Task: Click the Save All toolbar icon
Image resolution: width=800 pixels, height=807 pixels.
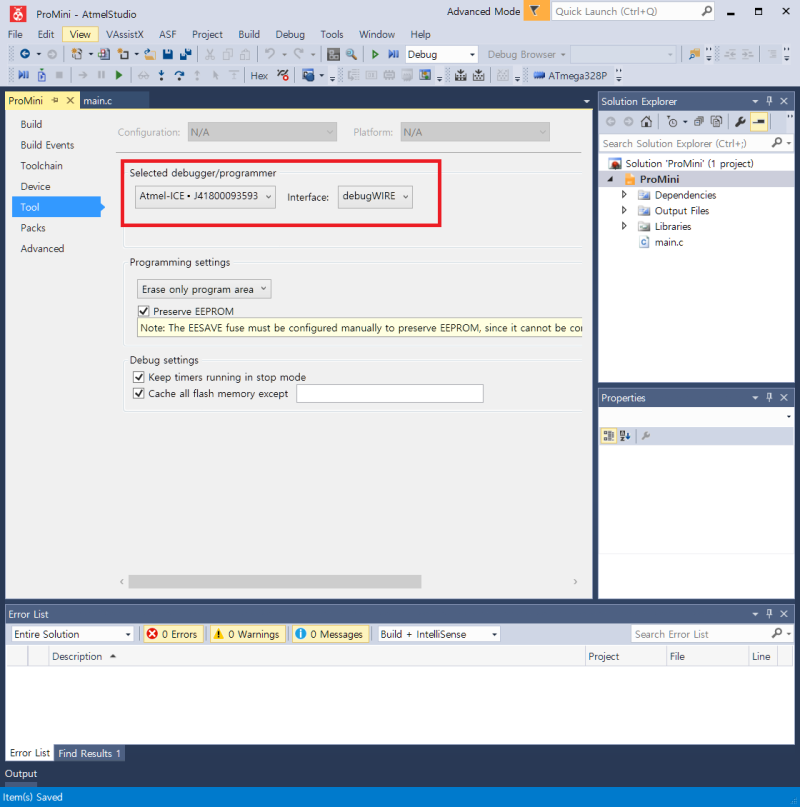Action: tap(186, 54)
